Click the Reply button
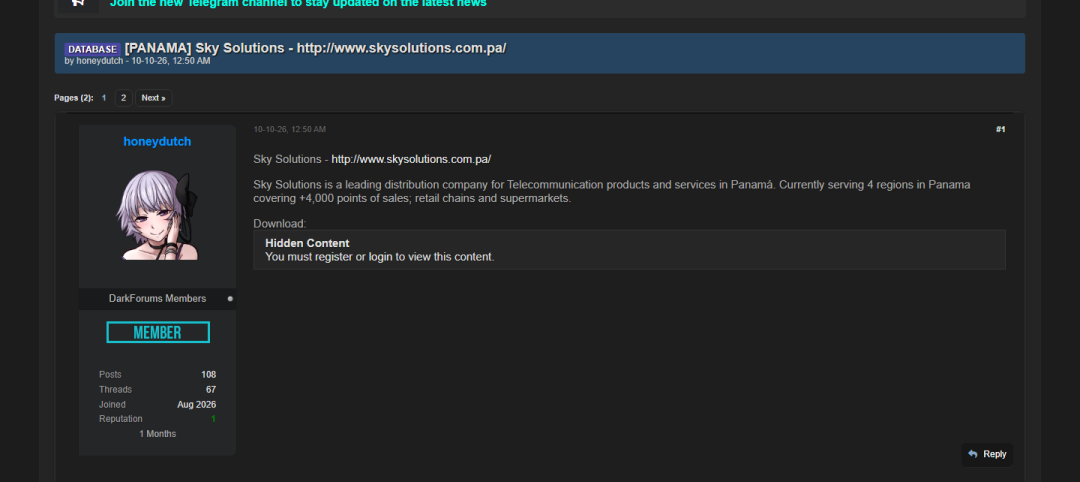Screen dimensions: 1080x482 tap(987, 454)
